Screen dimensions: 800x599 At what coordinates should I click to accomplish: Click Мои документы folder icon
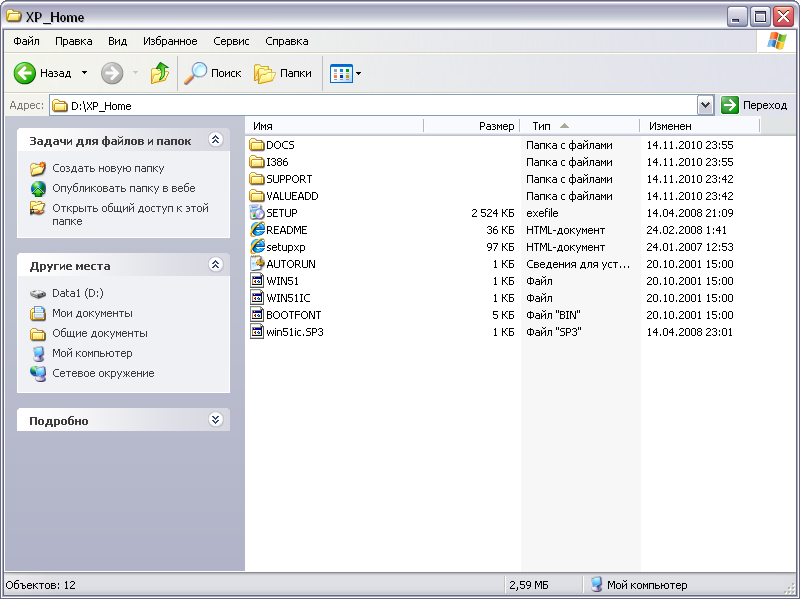[38, 313]
